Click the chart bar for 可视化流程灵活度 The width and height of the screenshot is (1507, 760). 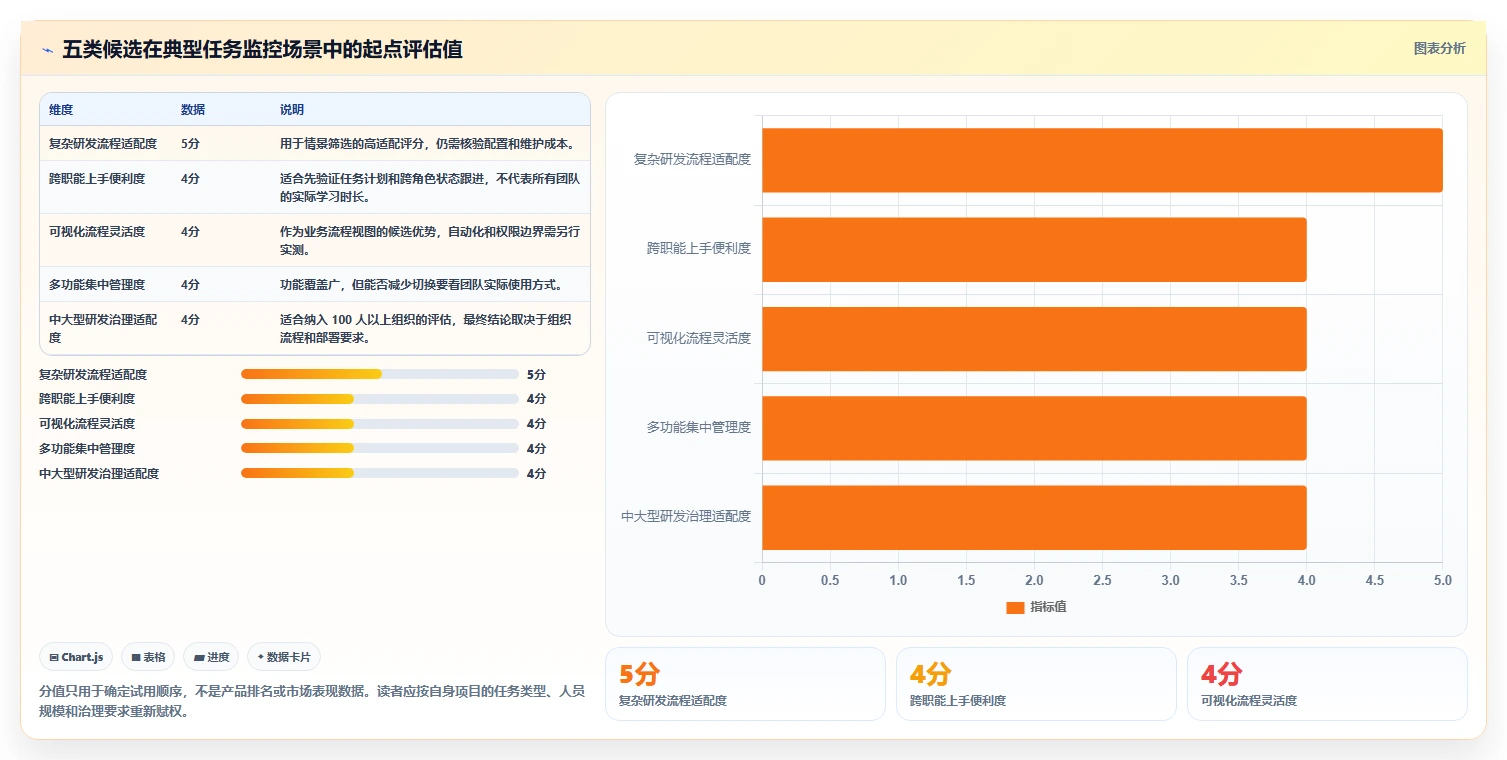coord(1034,338)
